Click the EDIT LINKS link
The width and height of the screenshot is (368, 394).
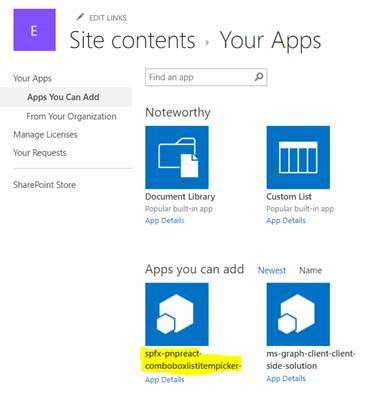[108, 18]
